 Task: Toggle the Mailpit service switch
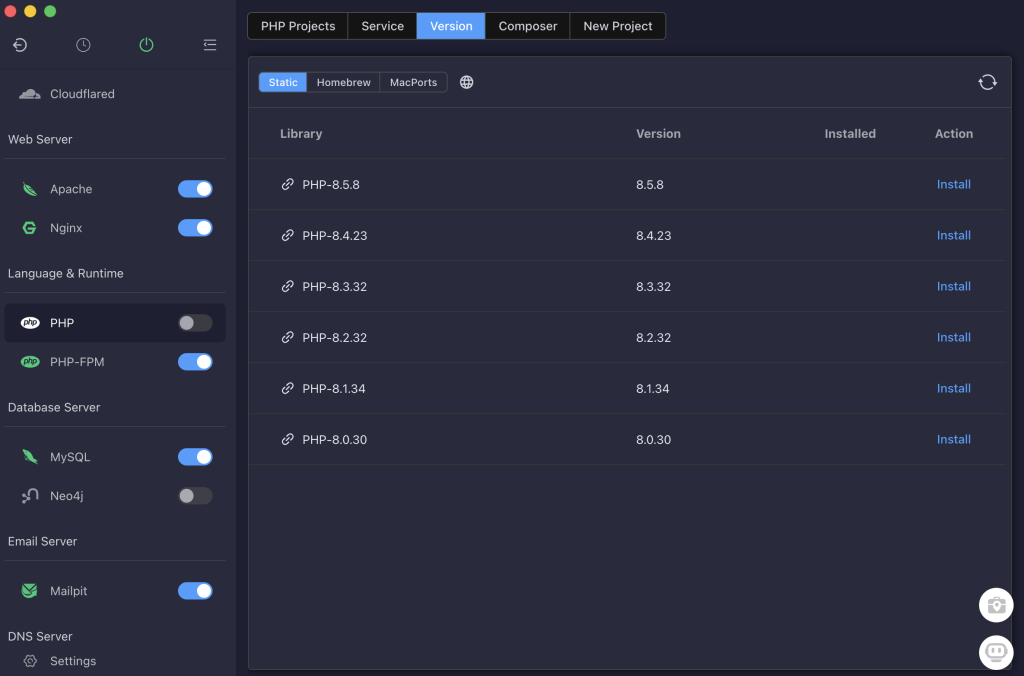click(x=195, y=591)
